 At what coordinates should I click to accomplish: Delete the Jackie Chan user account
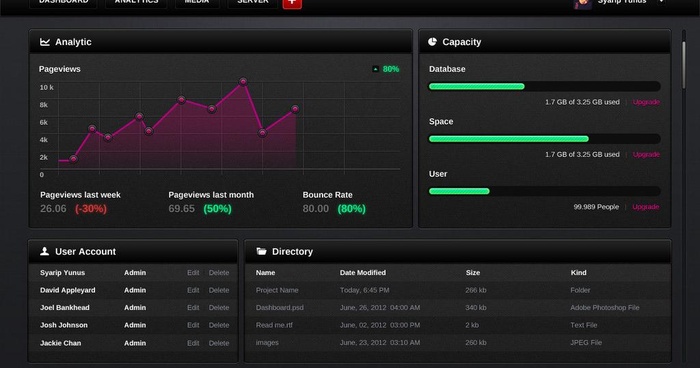[219, 343]
